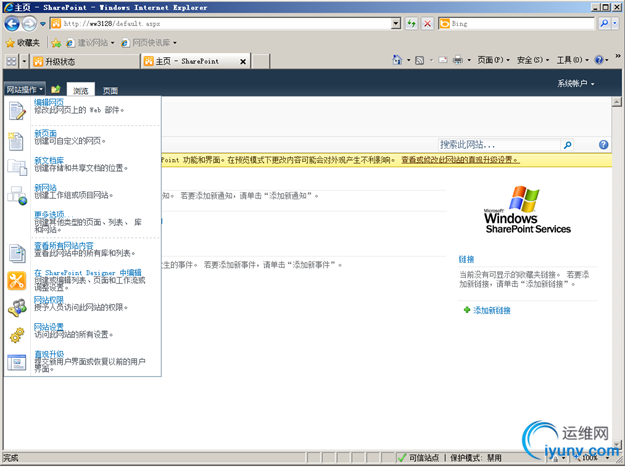Open the Quick Tabs grid icon
This screenshot has height=467, width=625.
[x=11, y=61]
